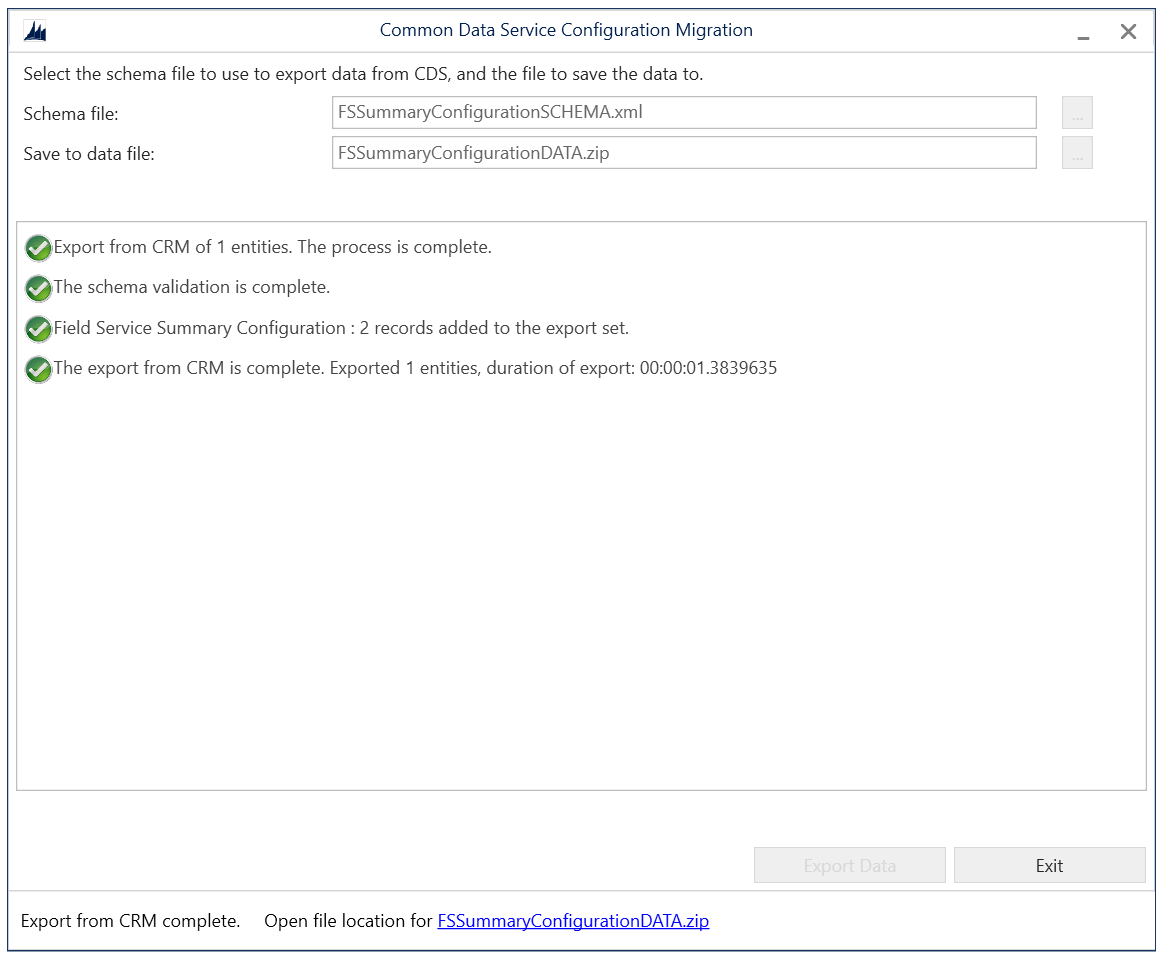Focus the Save to data file field
1161x958 pixels.
click(684, 153)
